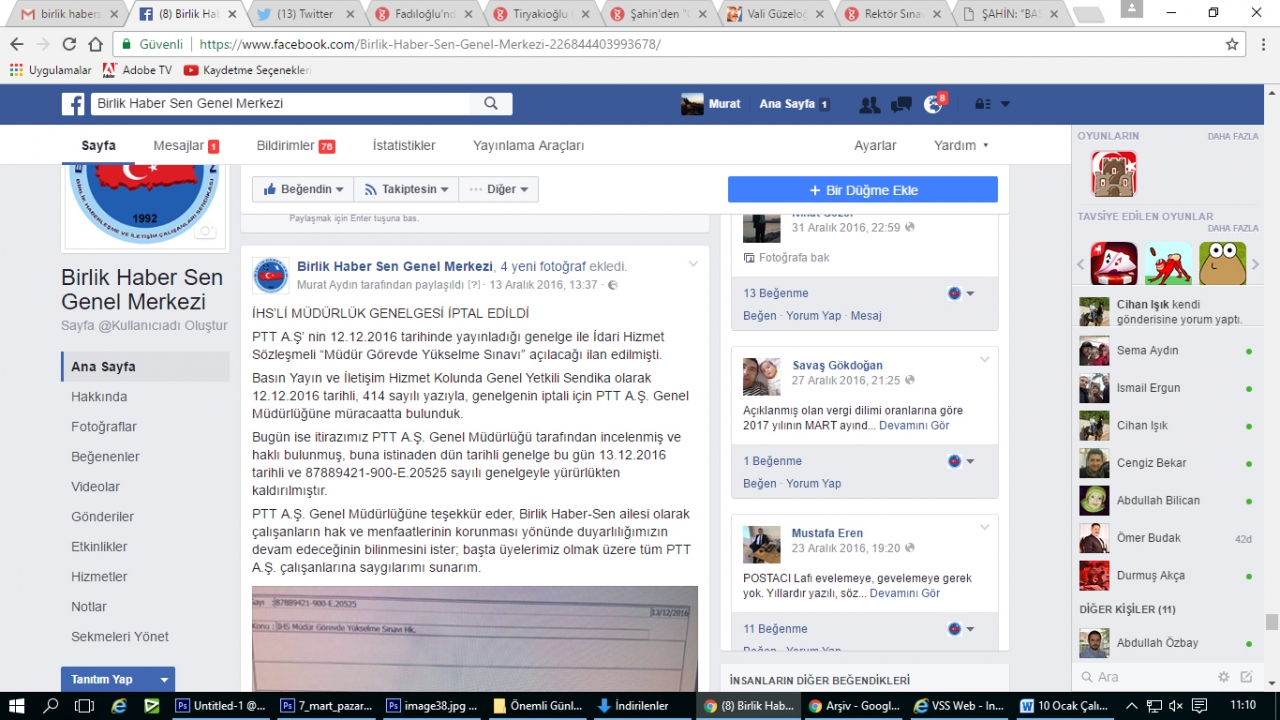Click the magnifier search button in Facebook bar
This screenshot has height=720, width=1280.
click(491, 104)
